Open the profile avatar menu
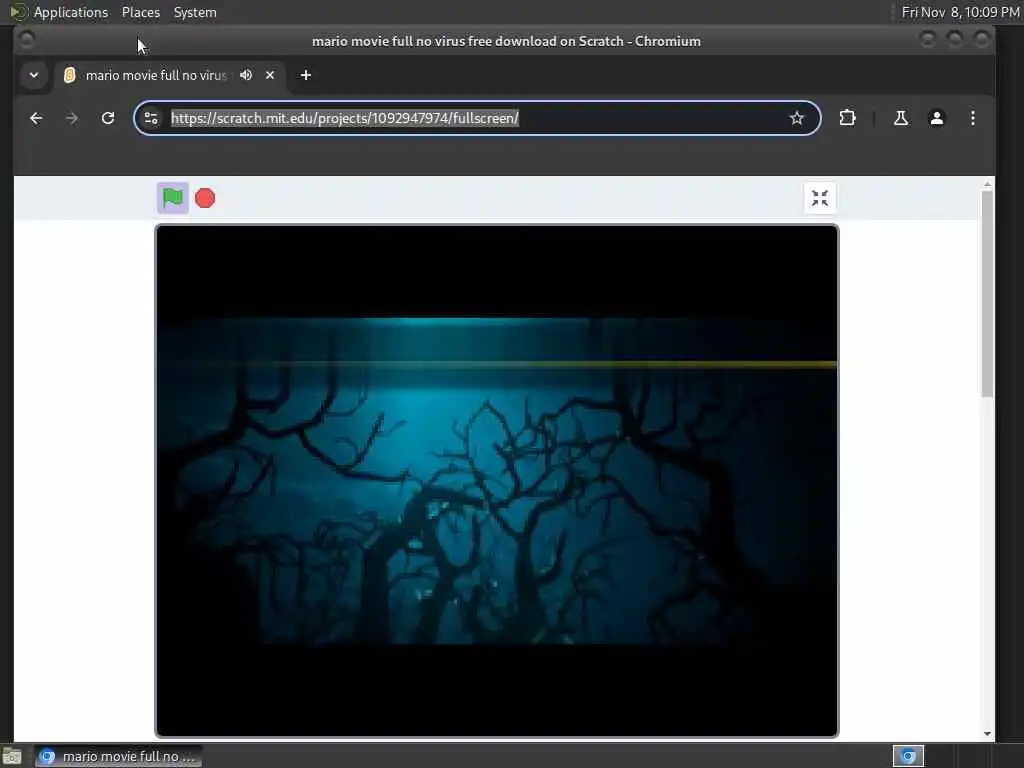1024x768 pixels. coord(936,118)
